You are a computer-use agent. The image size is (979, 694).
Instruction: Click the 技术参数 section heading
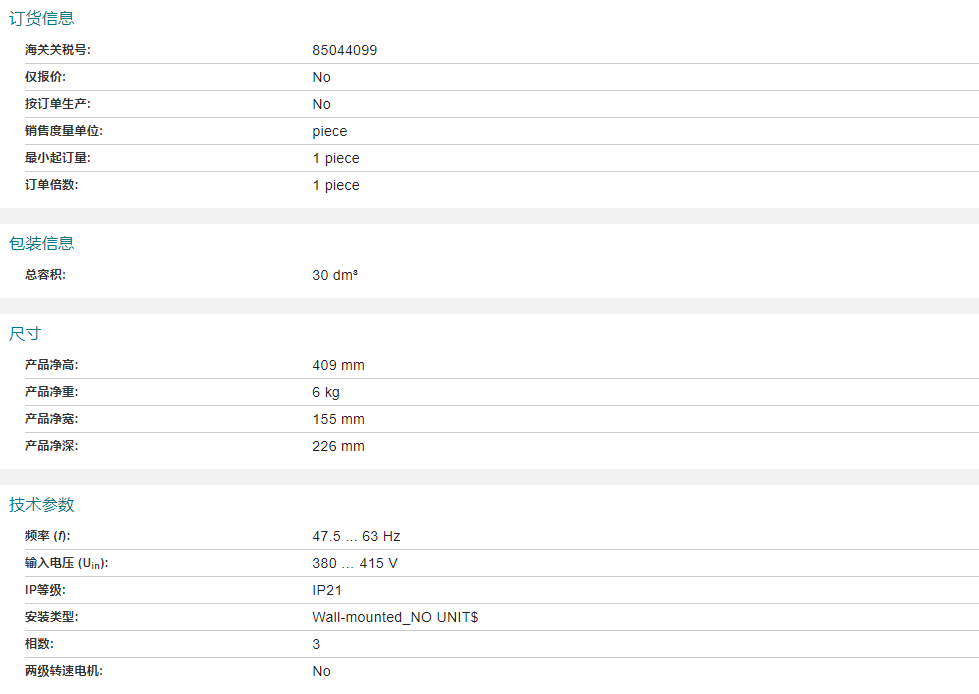(x=42, y=504)
